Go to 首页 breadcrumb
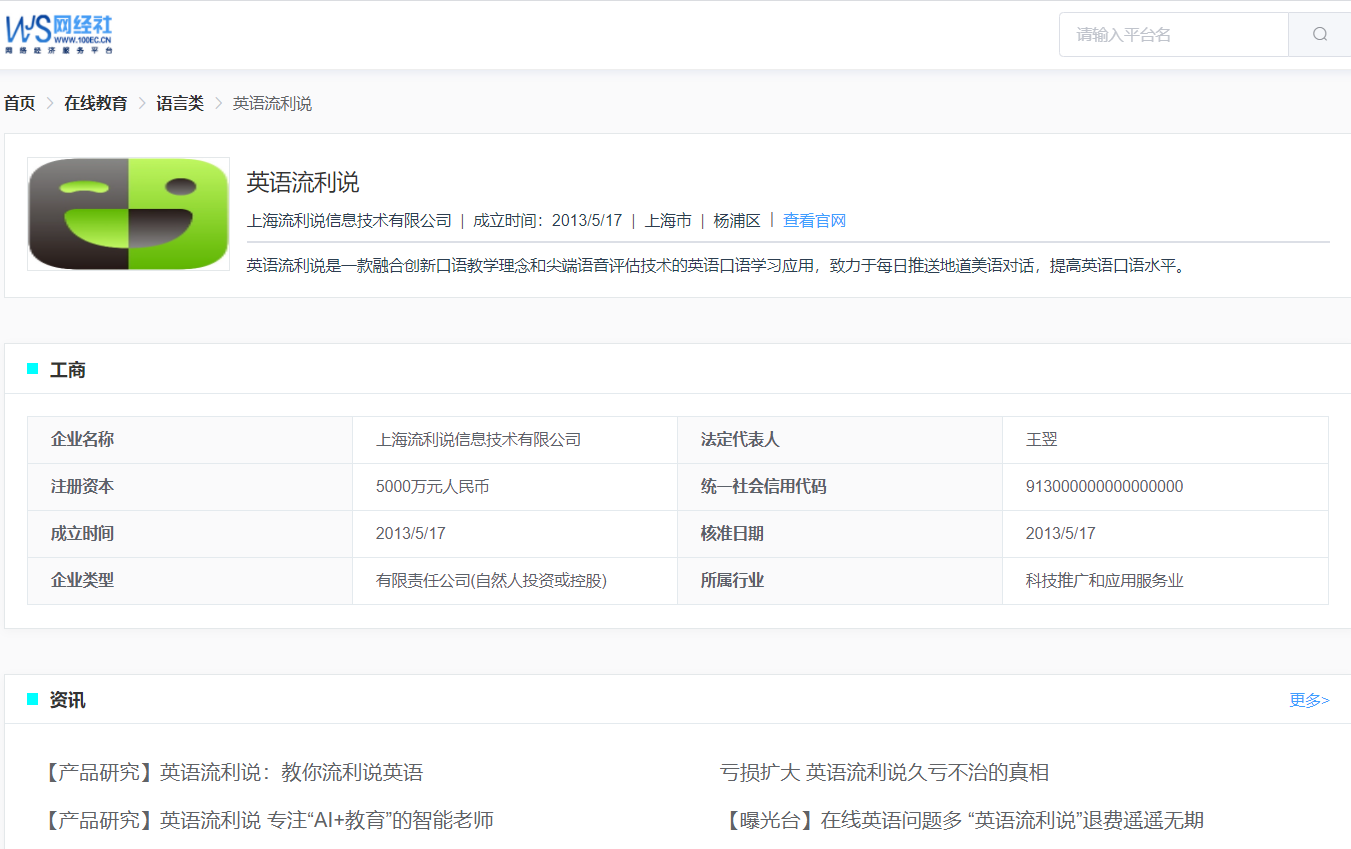The width and height of the screenshot is (1351, 849). (x=19, y=103)
